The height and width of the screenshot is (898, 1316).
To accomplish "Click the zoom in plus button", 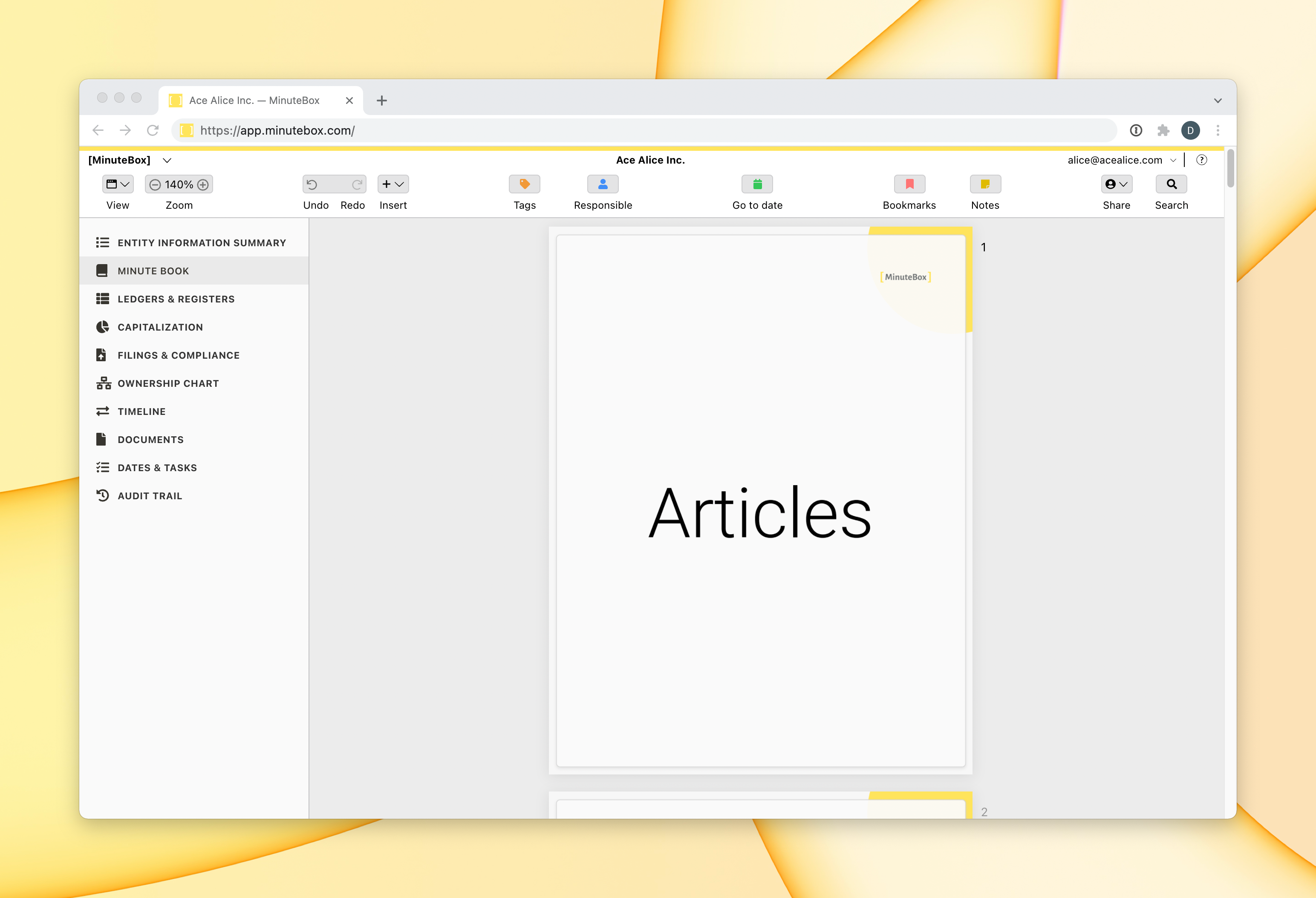I will point(203,184).
